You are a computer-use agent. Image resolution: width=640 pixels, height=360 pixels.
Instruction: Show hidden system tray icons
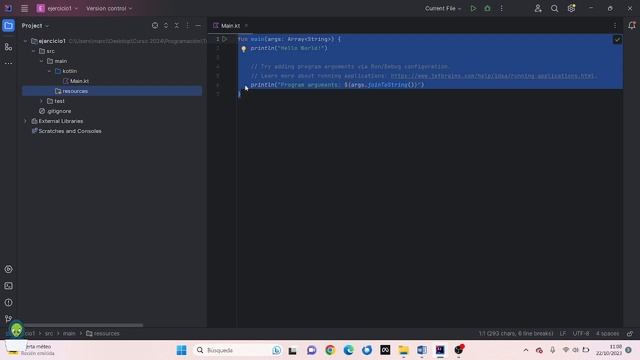(526, 350)
